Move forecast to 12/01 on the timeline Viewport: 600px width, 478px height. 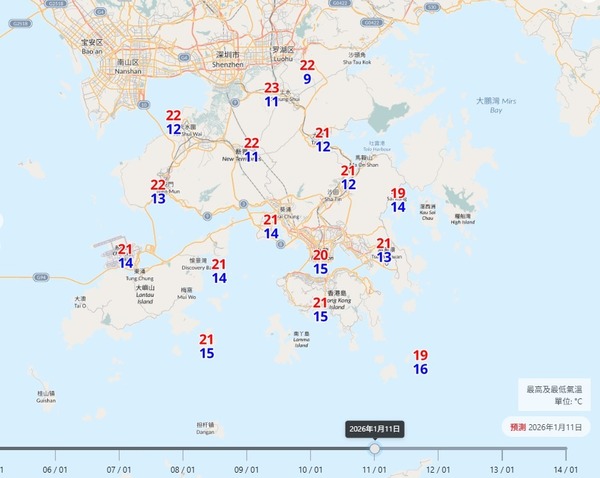(x=437, y=468)
